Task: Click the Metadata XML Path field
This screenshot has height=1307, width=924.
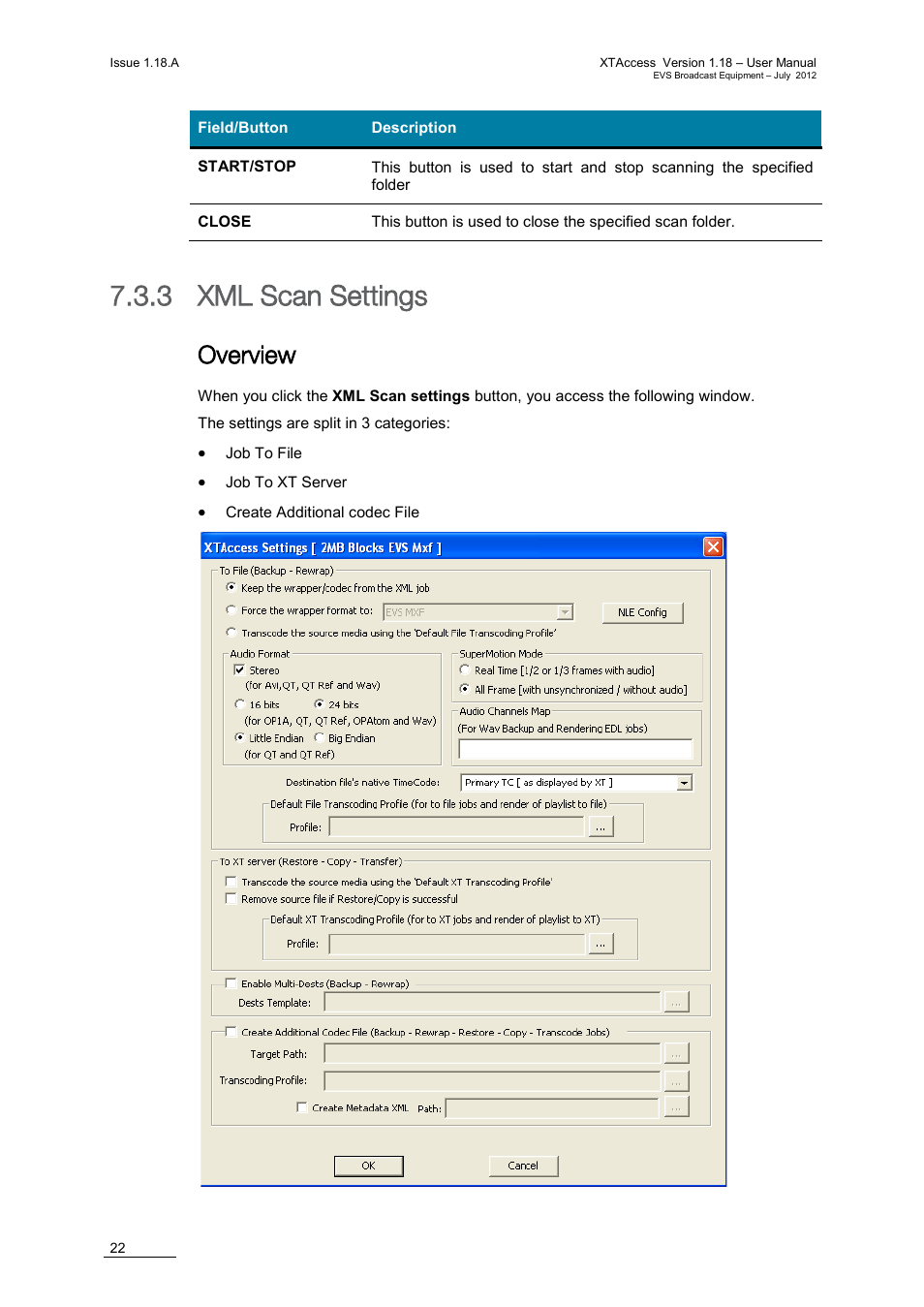Action: tap(552, 1107)
